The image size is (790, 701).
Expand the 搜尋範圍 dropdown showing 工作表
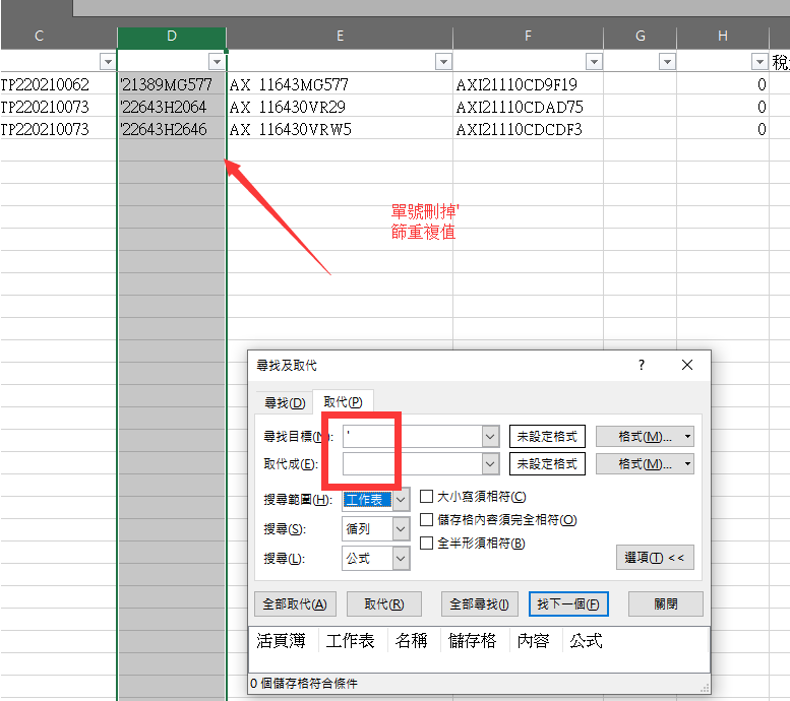tap(401, 499)
